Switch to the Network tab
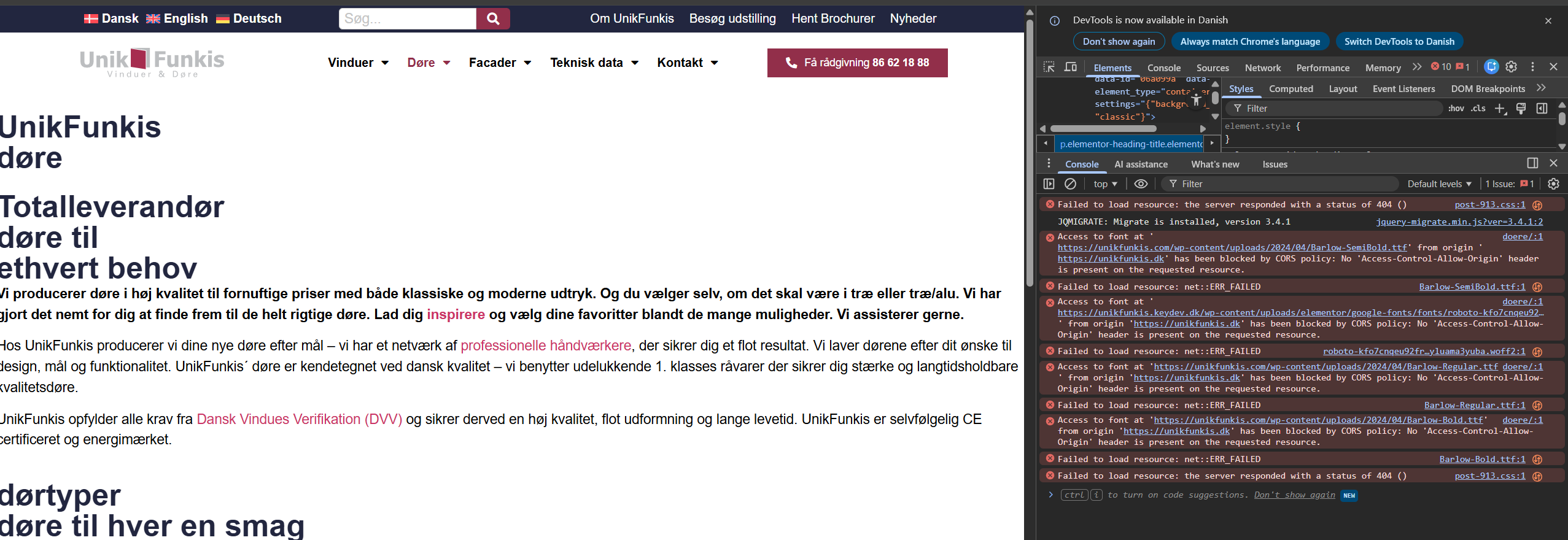This screenshot has width=1568, height=540. [x=1263, y=67]
